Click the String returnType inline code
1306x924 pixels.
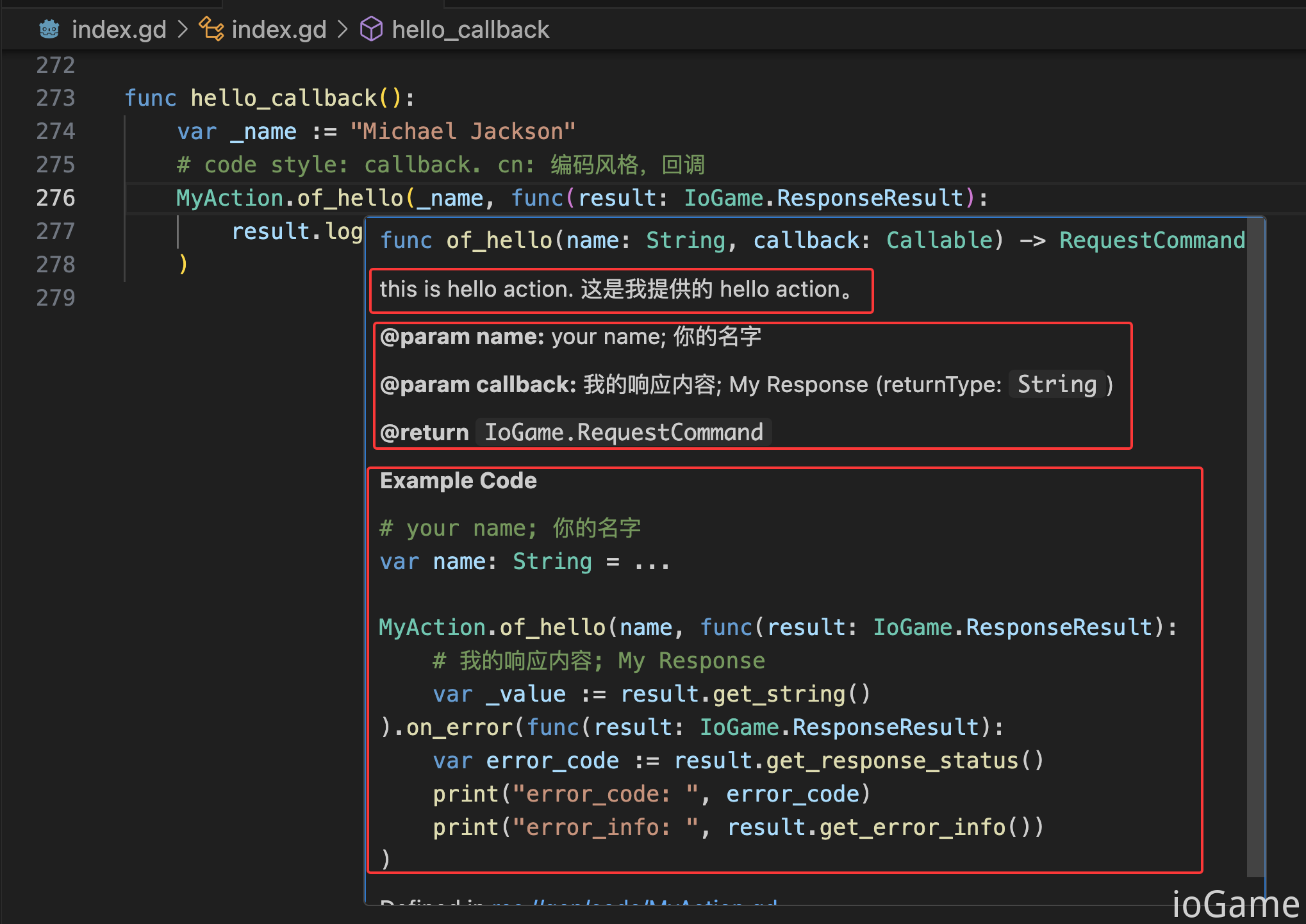pyautogui.click(x=1057, y=384)
